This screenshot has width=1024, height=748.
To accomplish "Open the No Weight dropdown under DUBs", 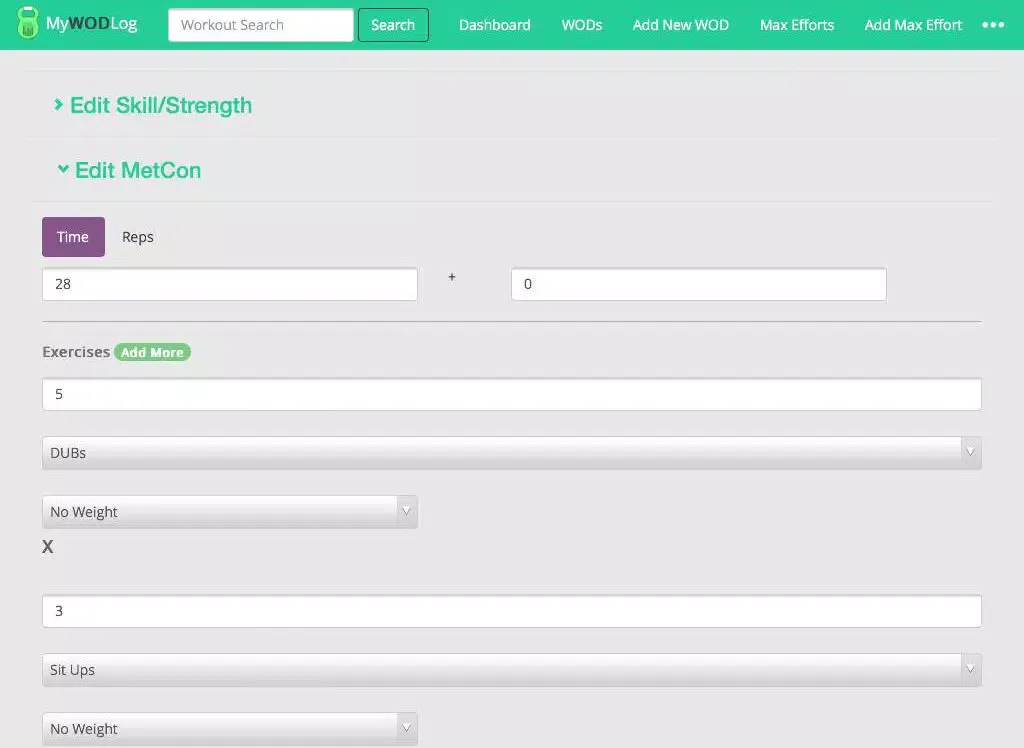I will point(229,512).
